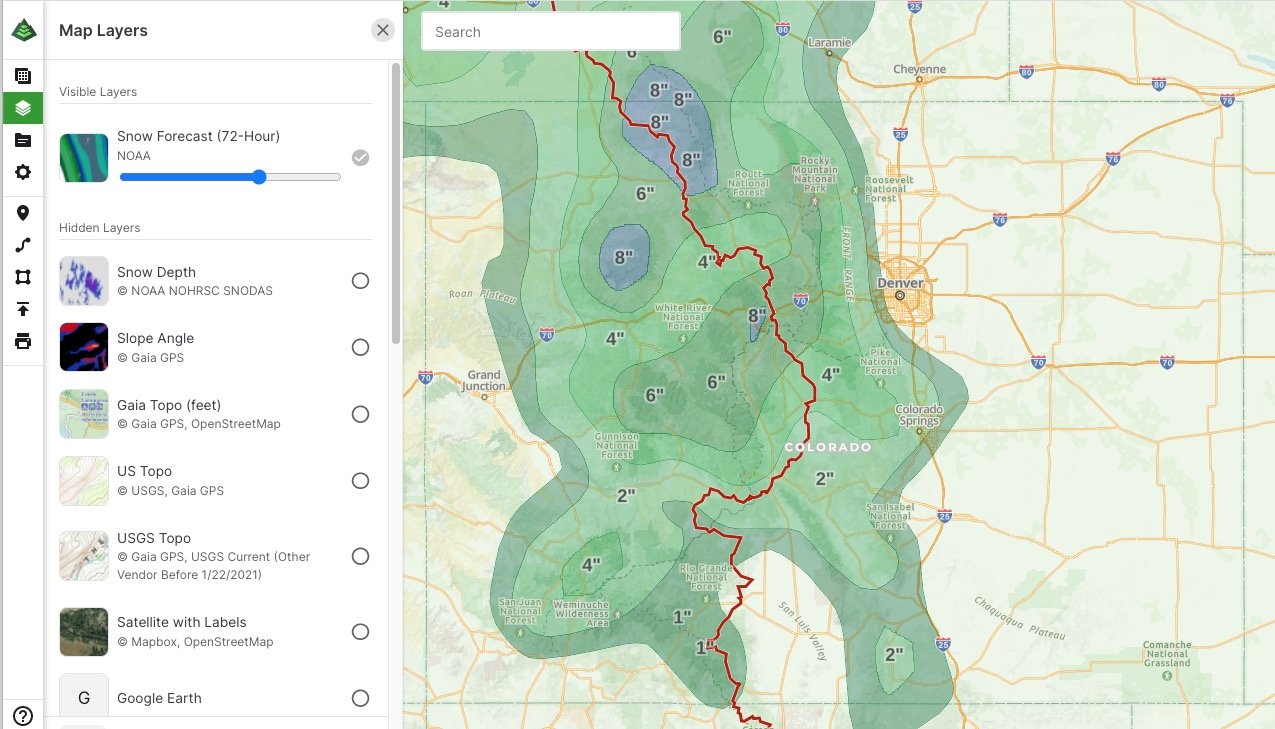Screen dimensions: 1275x729
Task: Click the San Luis Valley map label
Action: (803, 631)
